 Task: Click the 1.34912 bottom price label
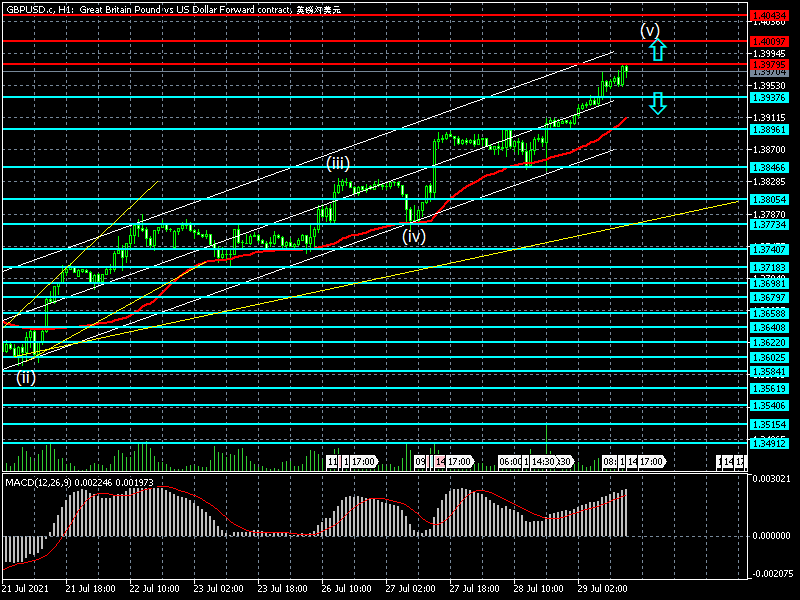tap(770, 442)
